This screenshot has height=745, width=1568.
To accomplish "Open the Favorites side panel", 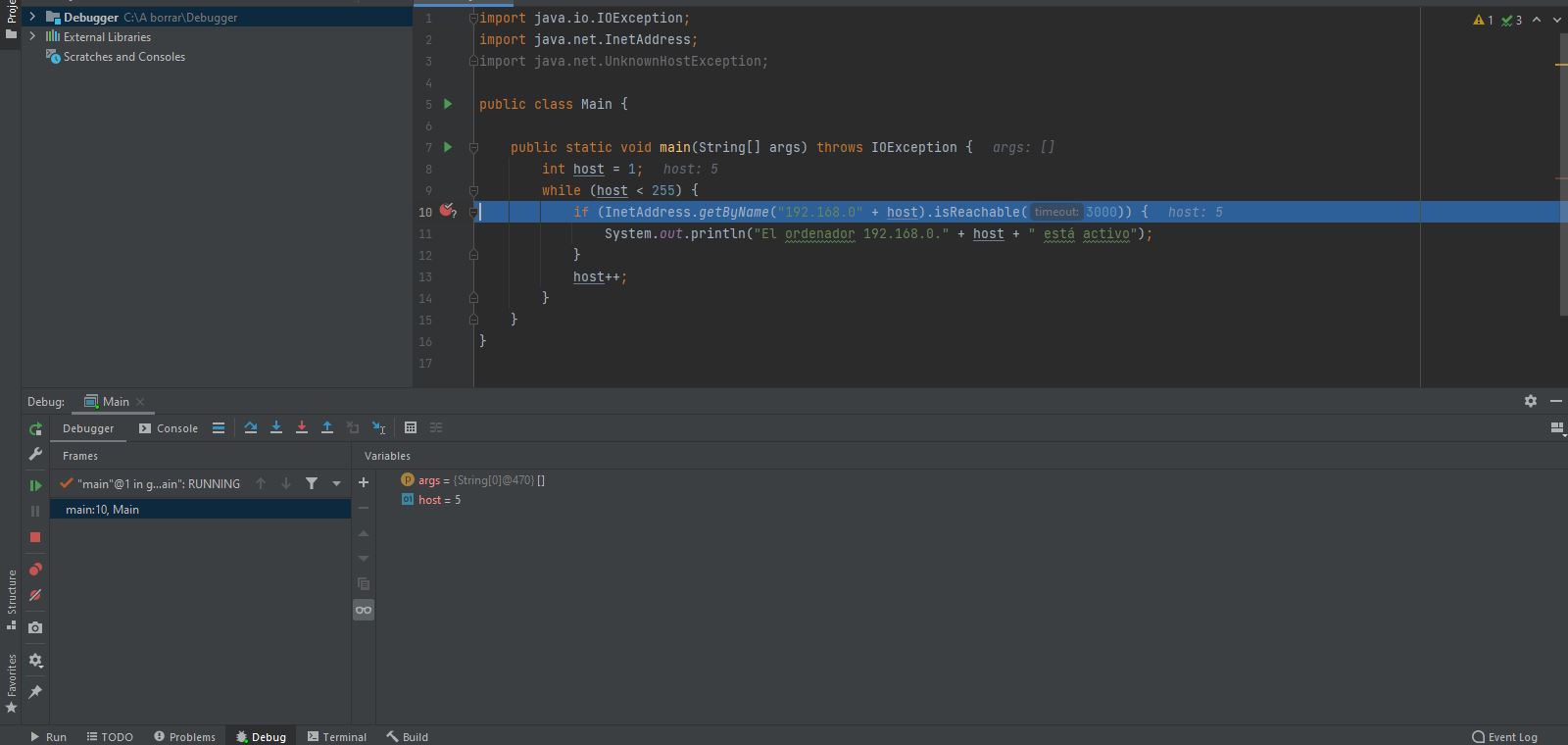I will (11, 683).
